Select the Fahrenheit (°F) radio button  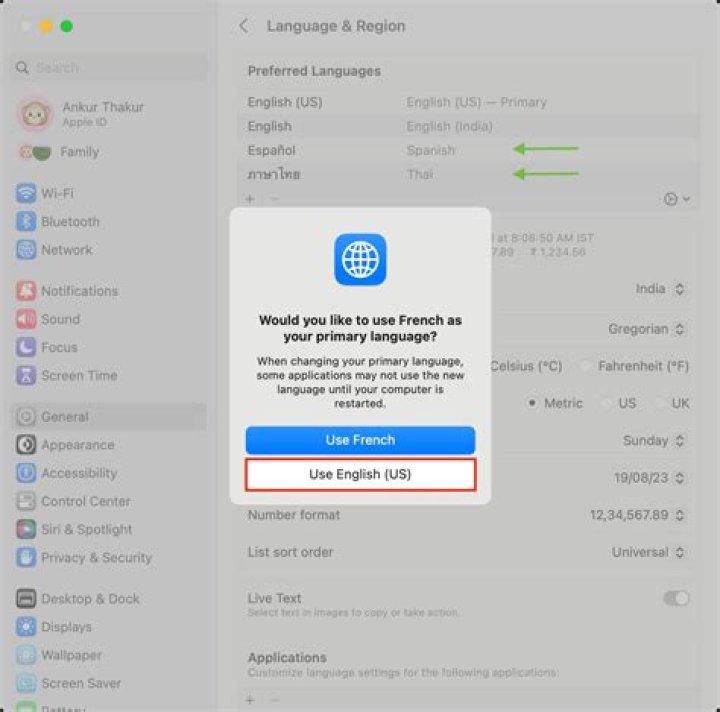tap(585, 366)
